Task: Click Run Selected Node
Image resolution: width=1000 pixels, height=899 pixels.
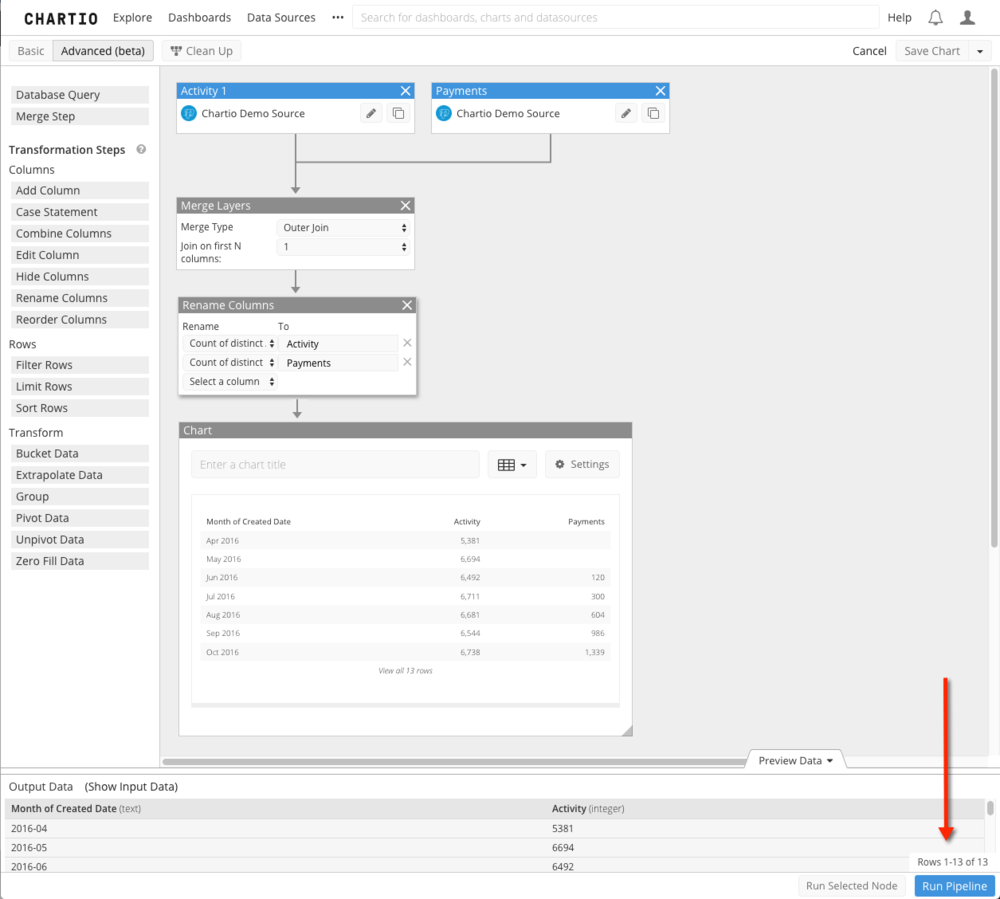Action: tap(851, 886)
